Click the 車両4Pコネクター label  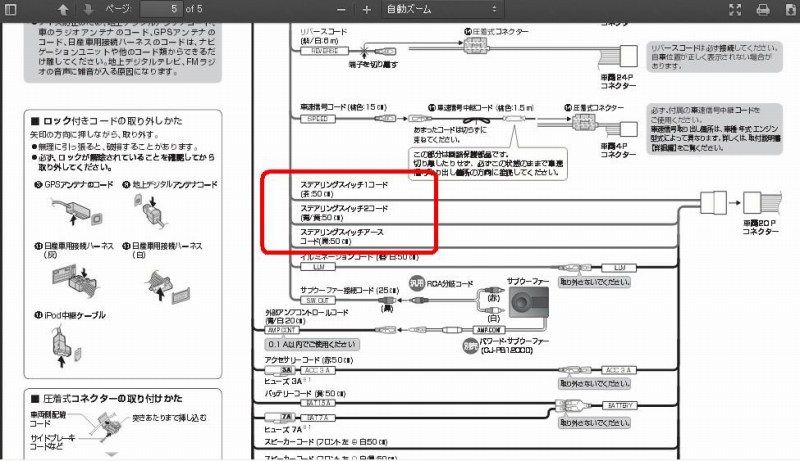click(x=618, y=150)
